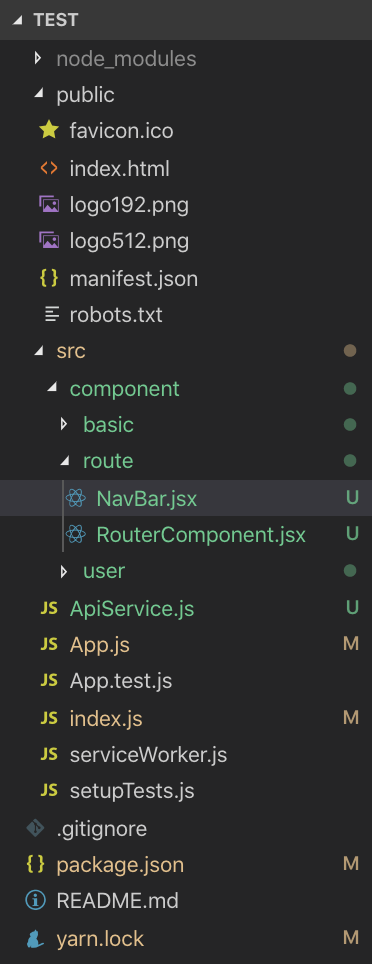Expand the user folder

click(64, 571)
